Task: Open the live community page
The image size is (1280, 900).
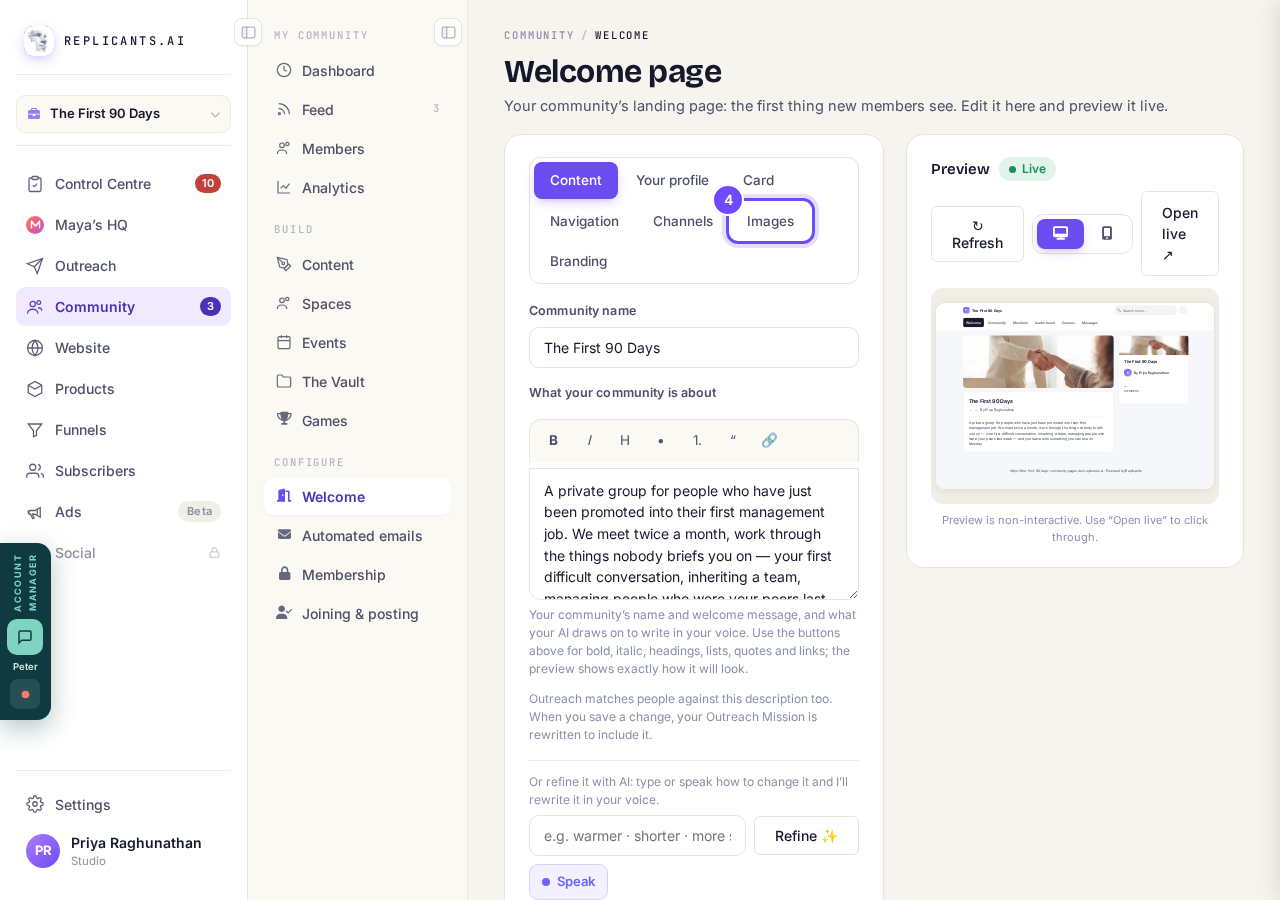Action: pos(1180,234)
